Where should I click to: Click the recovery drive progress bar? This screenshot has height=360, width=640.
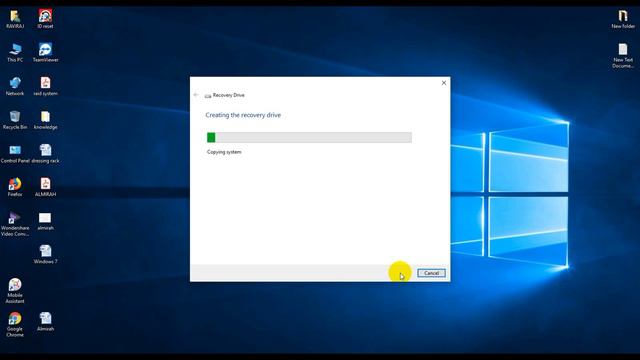click(x=309, y=138)
